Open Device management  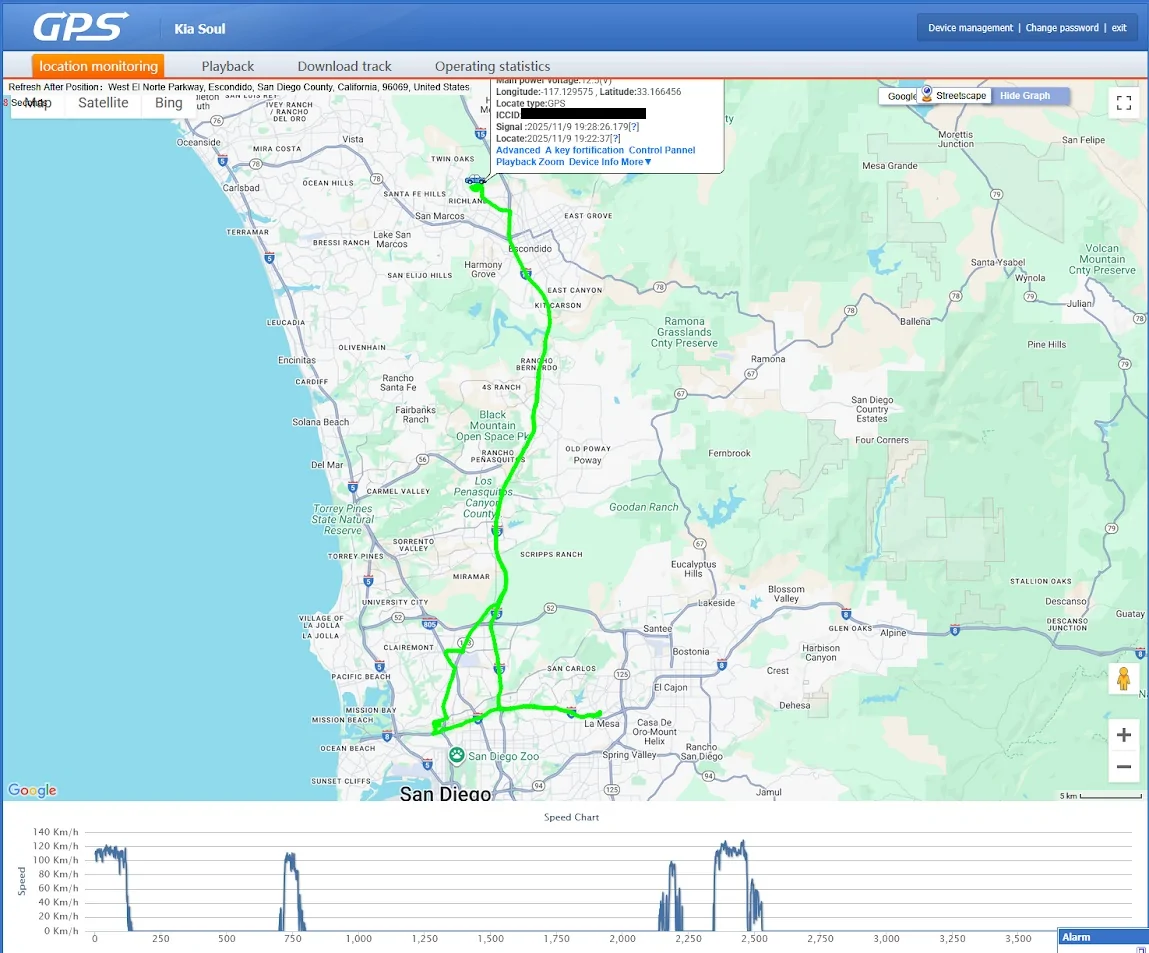[970, 28]
